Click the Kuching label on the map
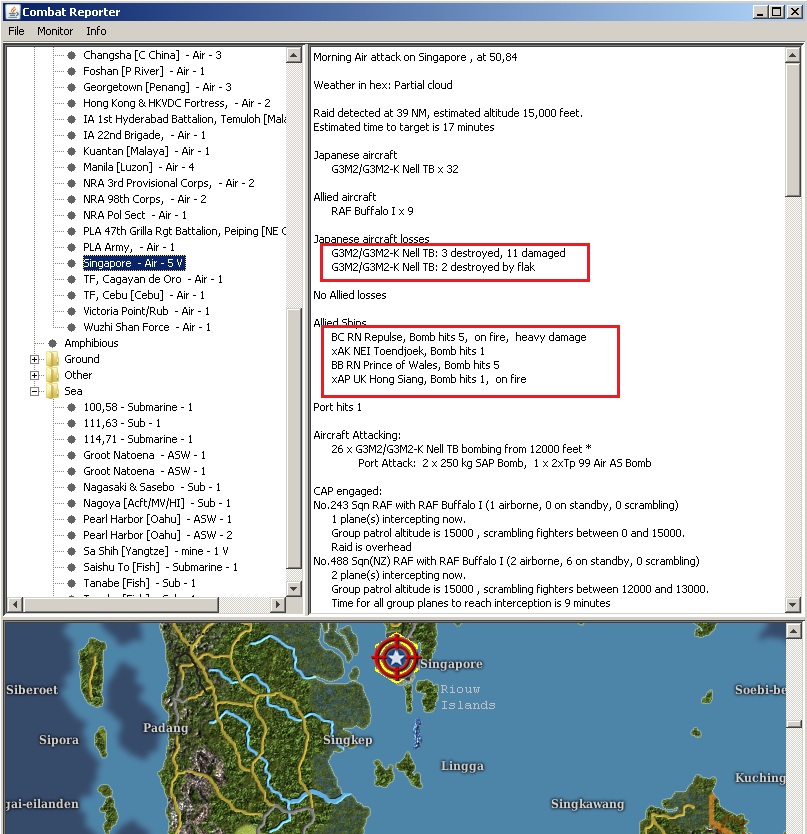Viewport: 807px width, 834px height. [x=760, y=778]
